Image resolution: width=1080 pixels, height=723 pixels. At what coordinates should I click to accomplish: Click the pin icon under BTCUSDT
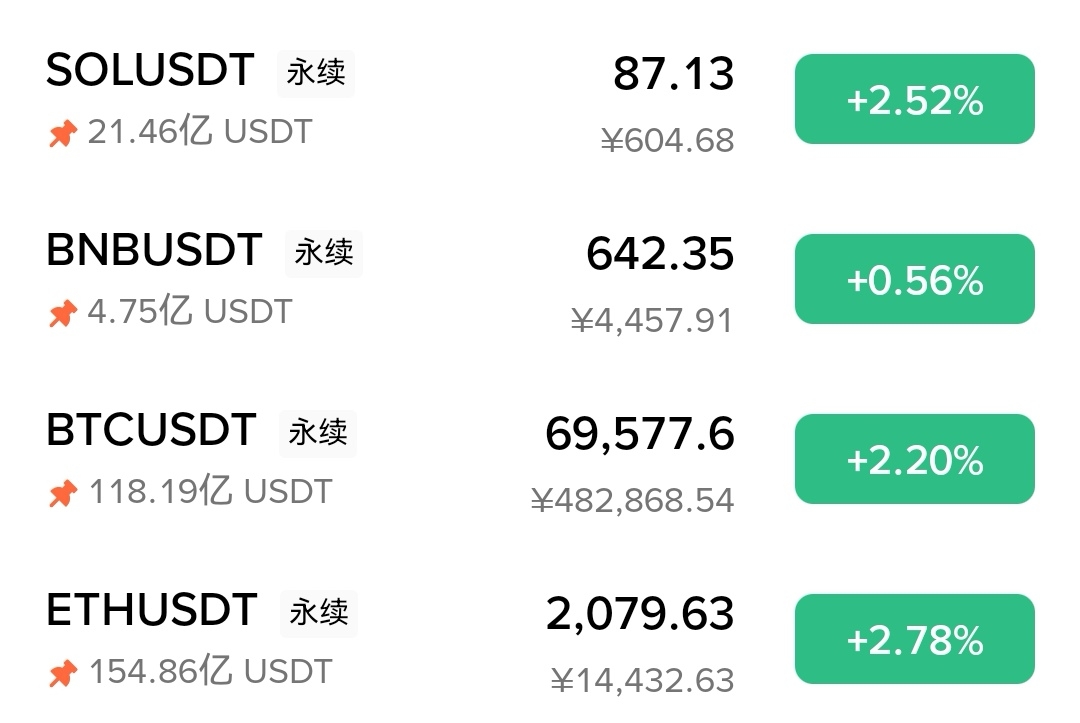[62, 493]
